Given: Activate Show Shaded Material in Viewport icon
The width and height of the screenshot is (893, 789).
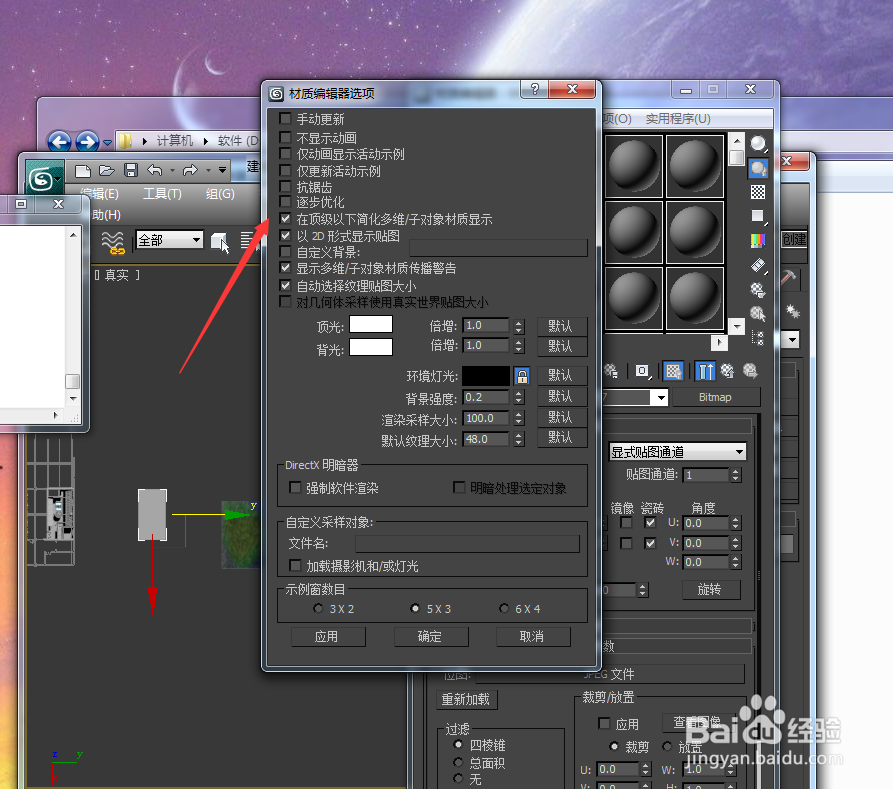Looking at the screenshot, I should [673, 371].
